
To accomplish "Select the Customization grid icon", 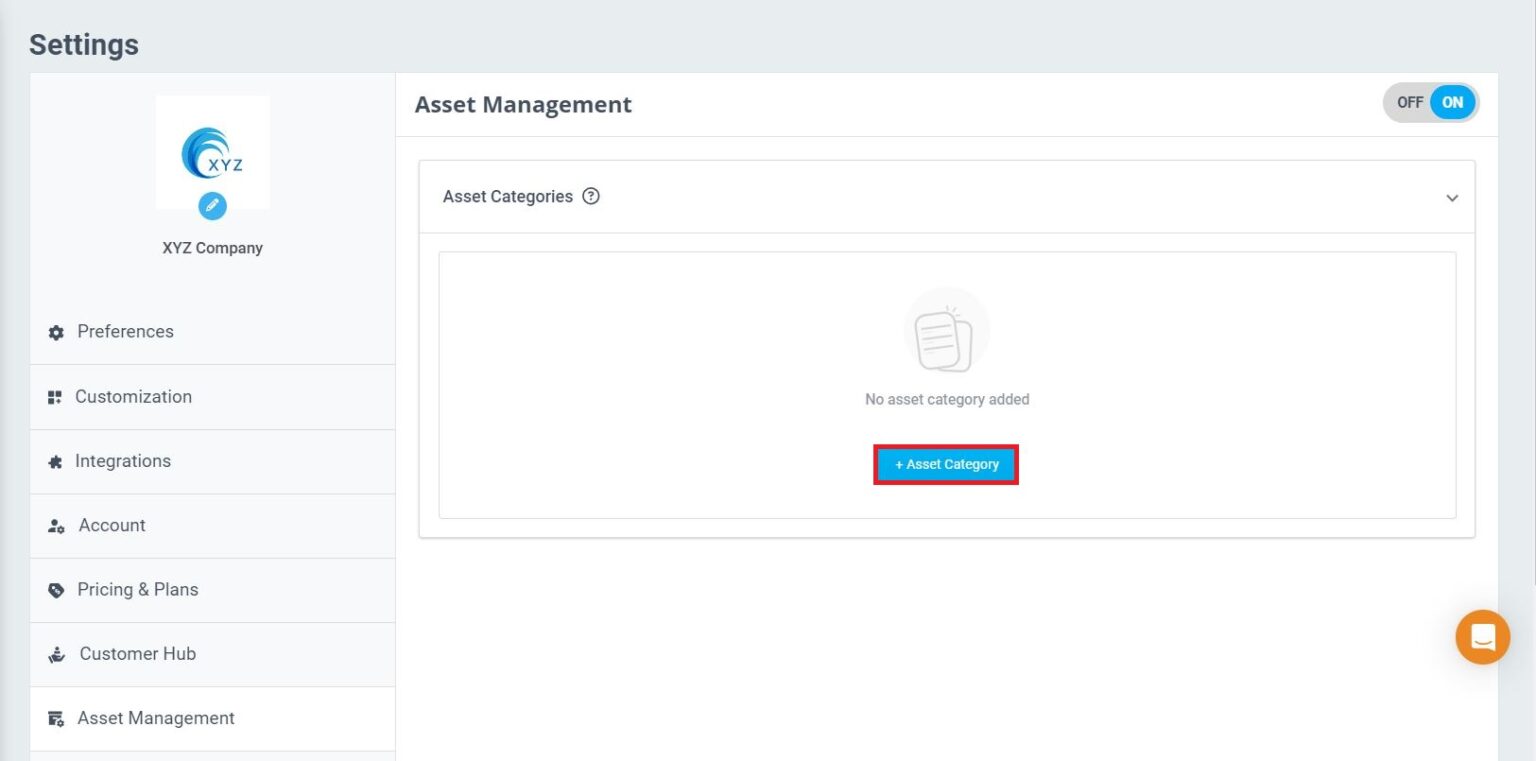I will tap(55, 396).
